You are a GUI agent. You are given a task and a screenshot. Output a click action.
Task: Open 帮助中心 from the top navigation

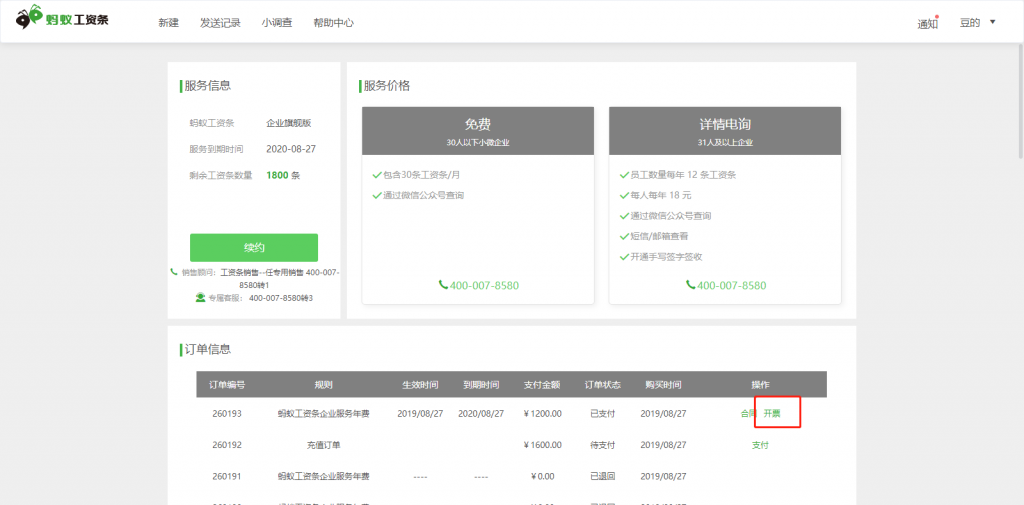333,23
